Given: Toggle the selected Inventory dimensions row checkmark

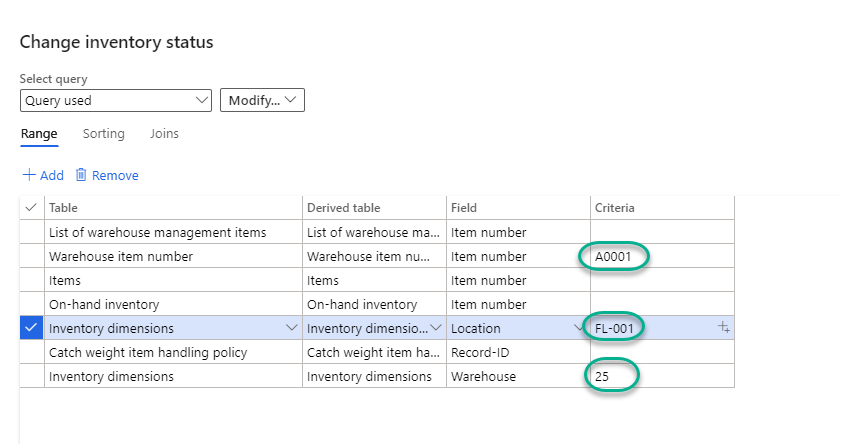Looking at the screenshot, I should 32,328.
